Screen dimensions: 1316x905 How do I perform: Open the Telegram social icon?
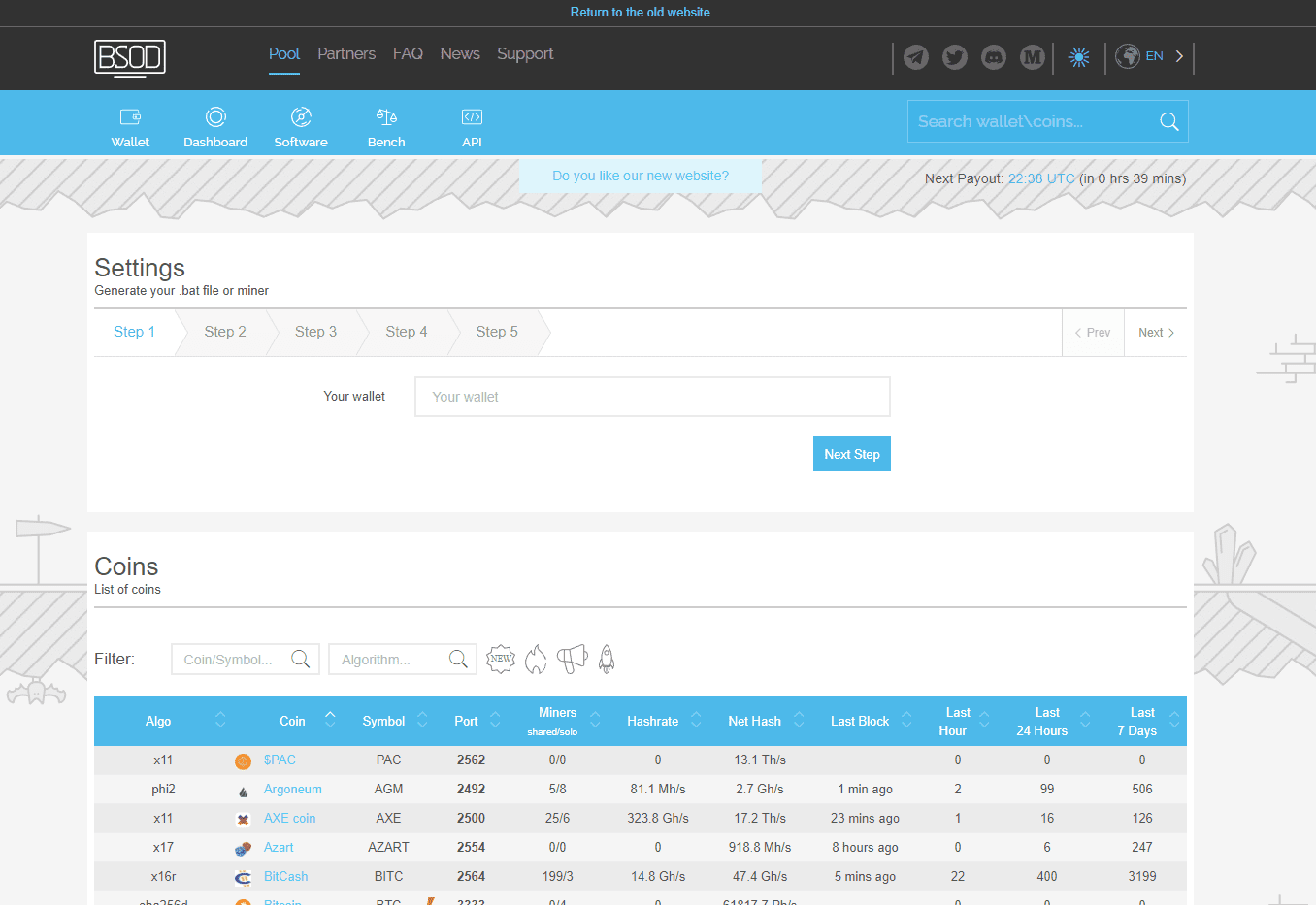tap(916, 57)
